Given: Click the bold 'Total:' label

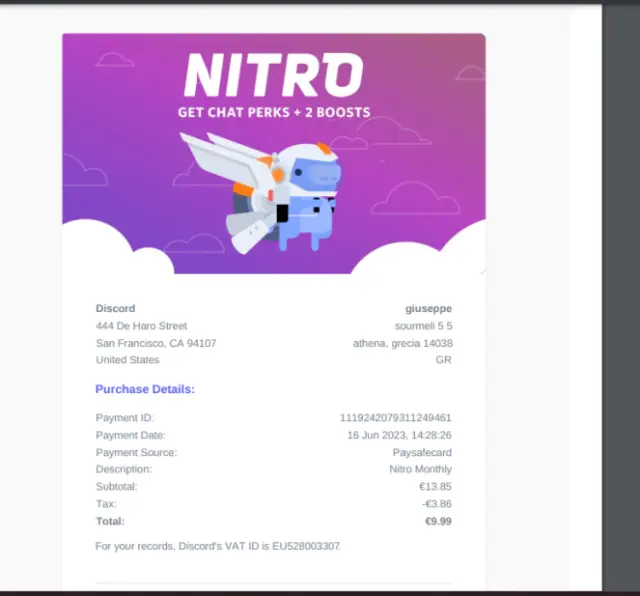Looking at the screenshot, I should pyautogui.click(x=110, y=521).
